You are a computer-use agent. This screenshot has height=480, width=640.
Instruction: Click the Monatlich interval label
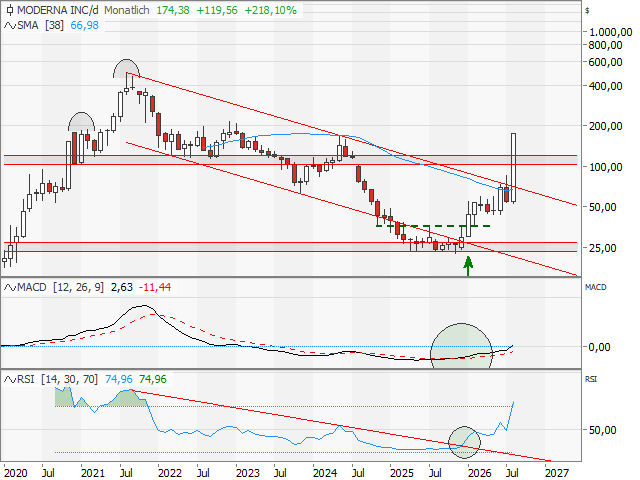click(127, 10)
